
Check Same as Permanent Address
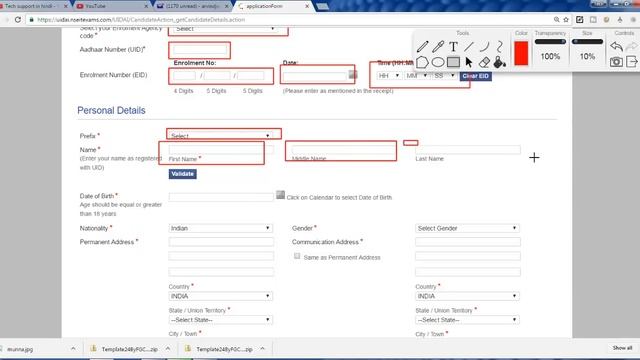tap(297, 256)
